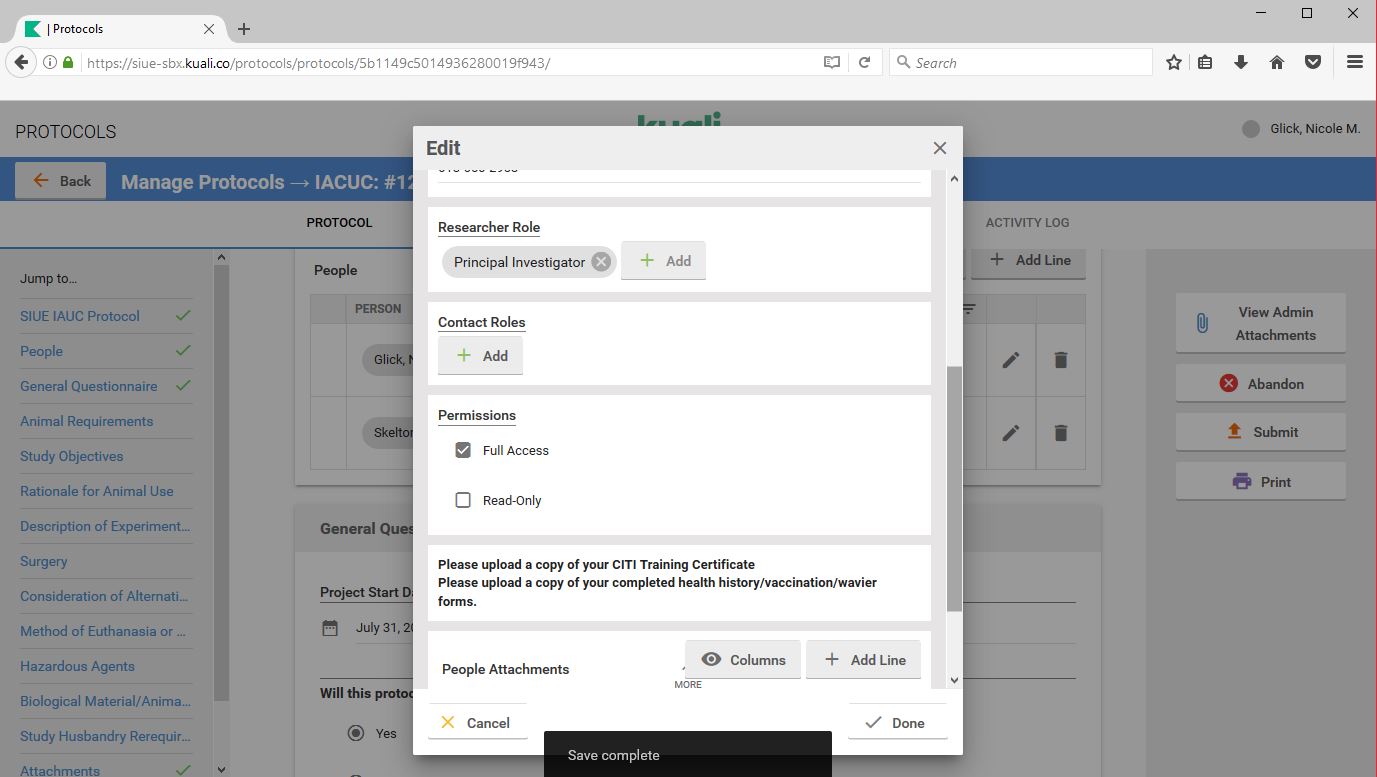Open the Firefox hamburger menu
This screenshot has width=1377, height=777.
tap(1355, 62)
